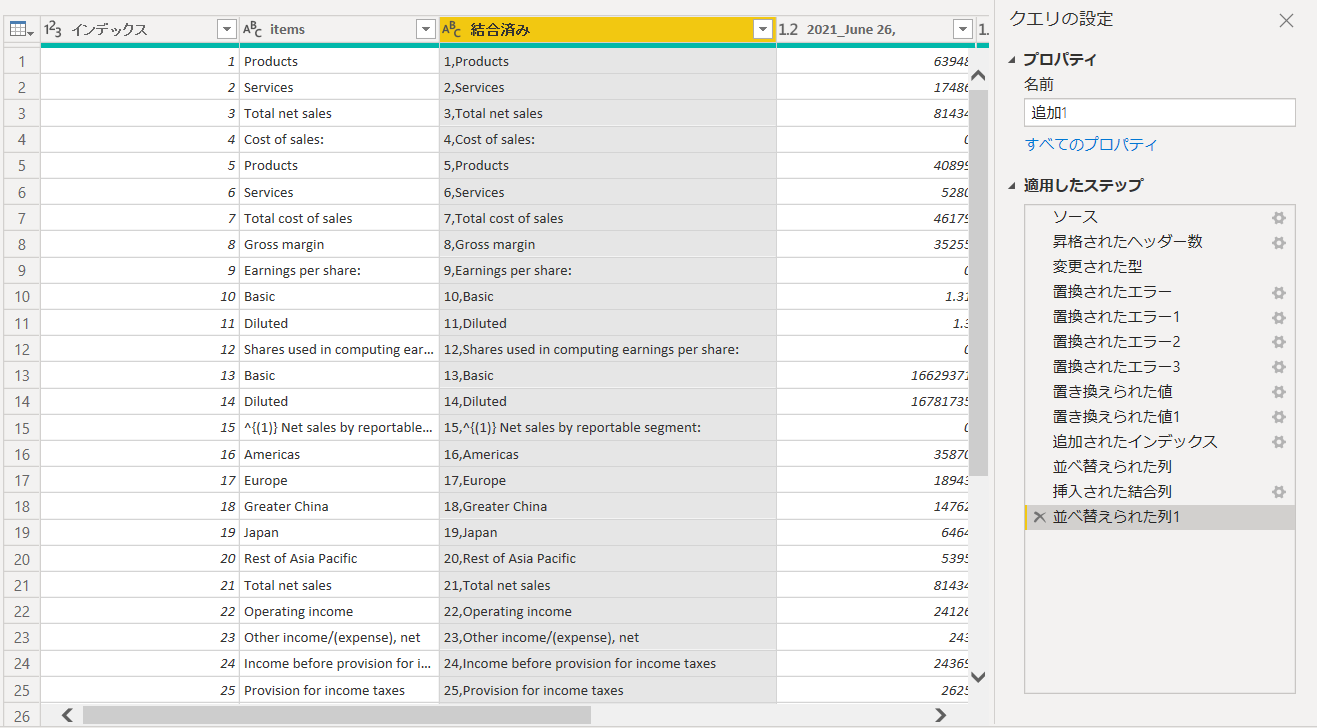This screenshot has height=728, width=1317.
Task: Click cell '22,Operating income'
Action: pyautogui.click(x=607, y=611)
